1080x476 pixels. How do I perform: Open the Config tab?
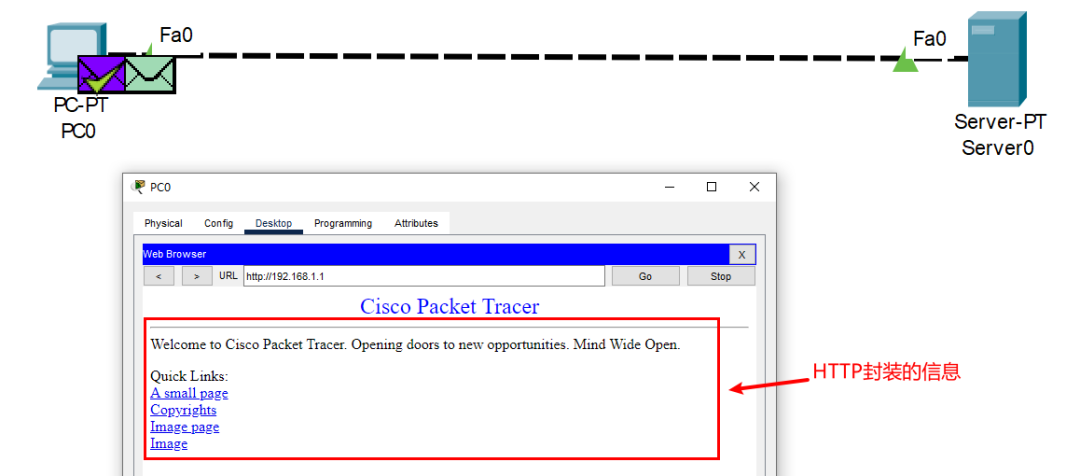[x=218, y=223]
